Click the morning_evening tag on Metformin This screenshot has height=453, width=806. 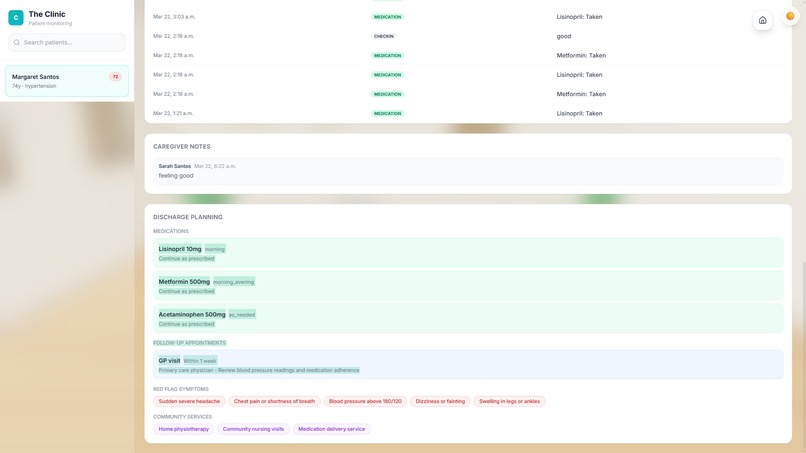tap(233, 282)
